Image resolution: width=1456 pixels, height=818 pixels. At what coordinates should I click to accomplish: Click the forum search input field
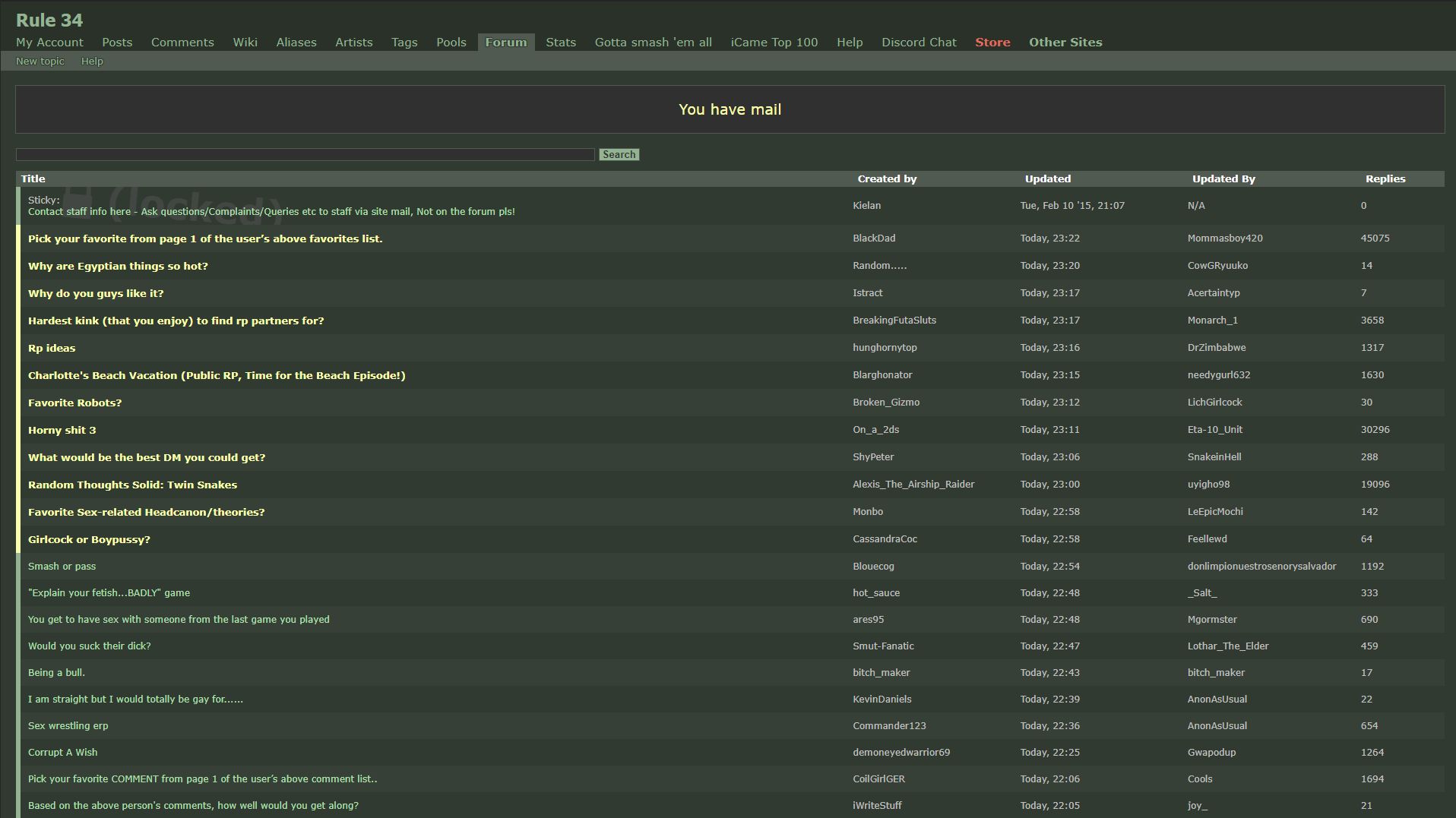[305, 155]
